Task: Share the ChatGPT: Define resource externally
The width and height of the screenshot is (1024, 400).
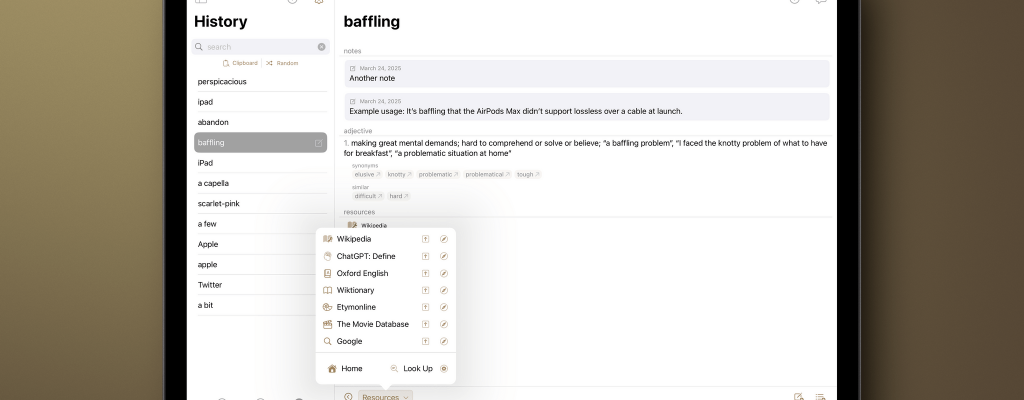Action: pyautogui.click(x=426, y=256)
